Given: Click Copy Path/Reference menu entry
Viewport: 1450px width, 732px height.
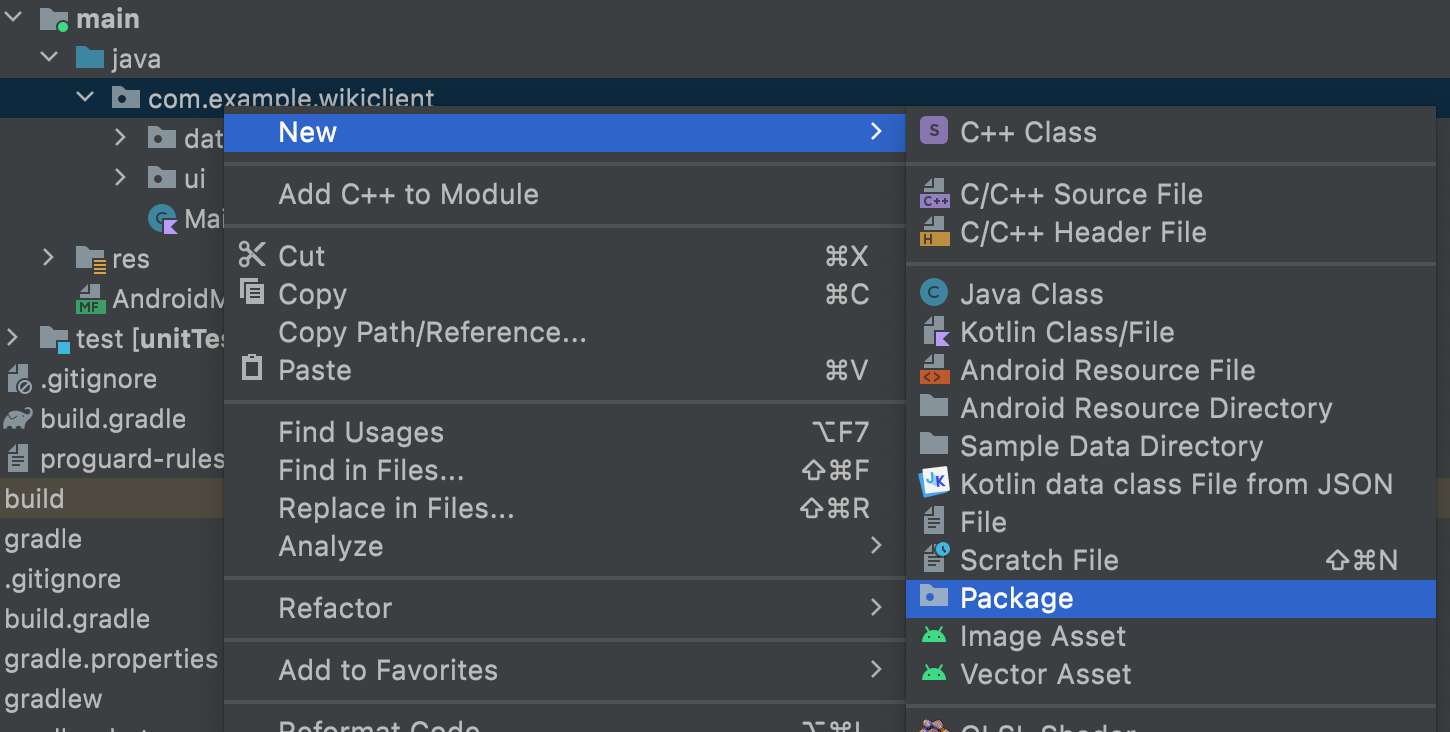Looking at the screenshot, I should (432, 332).
